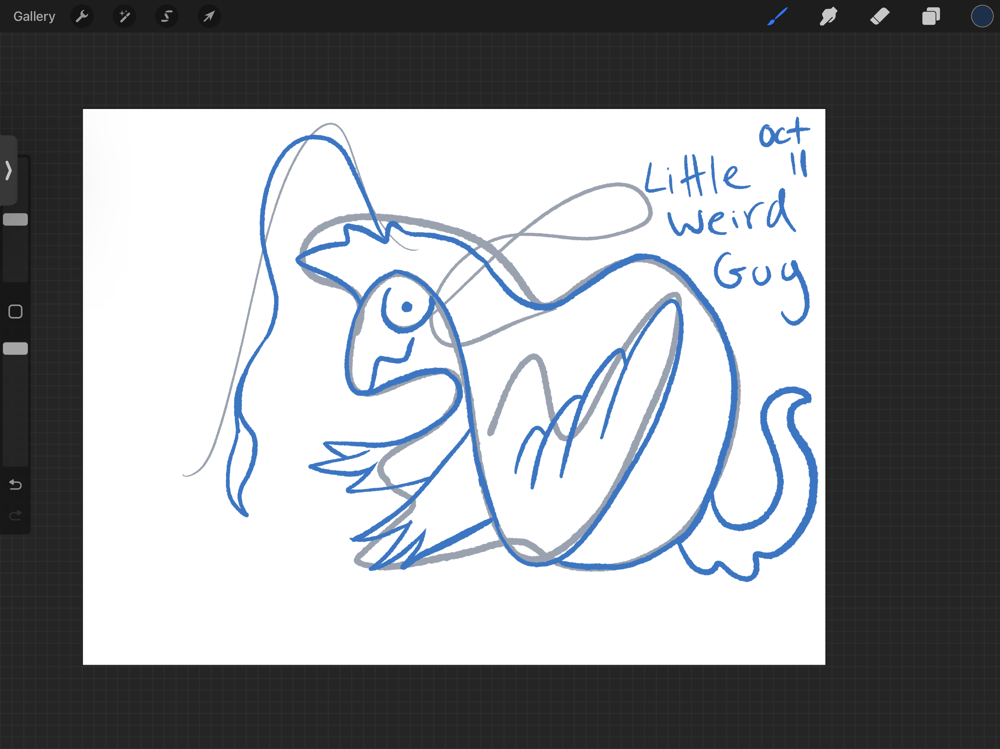Select the Brush tool
The image size is (1000, 749).
(777, 17)
